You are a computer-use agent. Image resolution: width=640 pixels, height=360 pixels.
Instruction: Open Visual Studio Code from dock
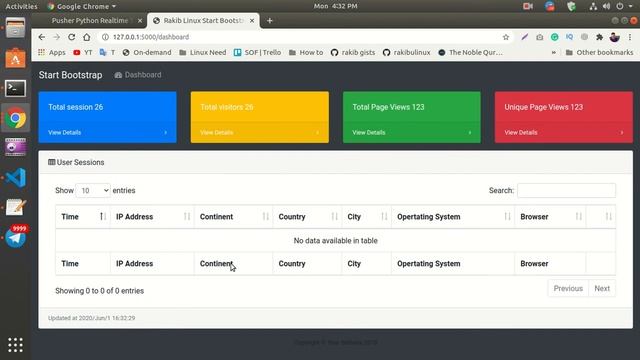15,178
